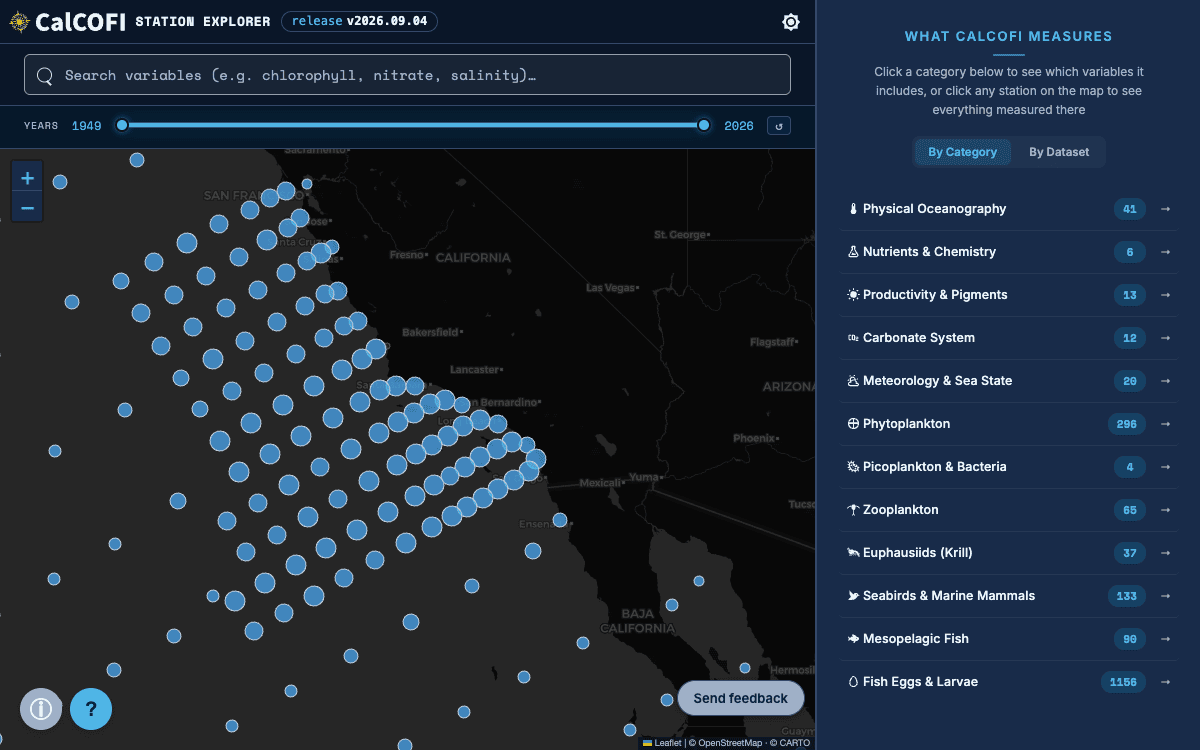Click the Euphausiids krill icon
The height and width of the screenshot is (750, 1200).
[x=853, y=553]
